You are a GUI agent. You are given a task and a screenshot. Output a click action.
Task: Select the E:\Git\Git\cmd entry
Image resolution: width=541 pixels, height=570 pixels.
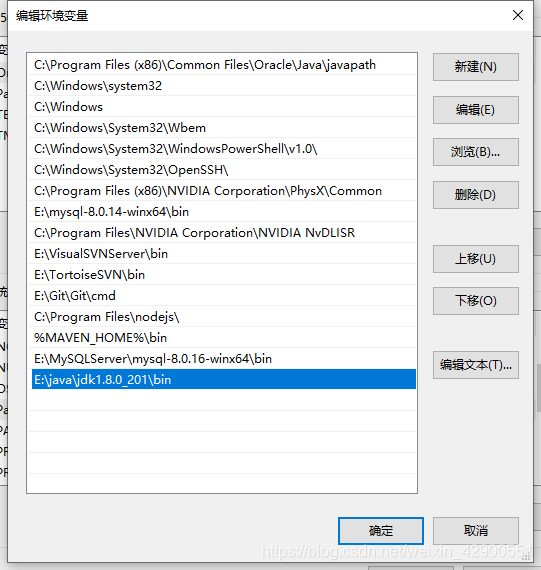click(x=222, y=296)
